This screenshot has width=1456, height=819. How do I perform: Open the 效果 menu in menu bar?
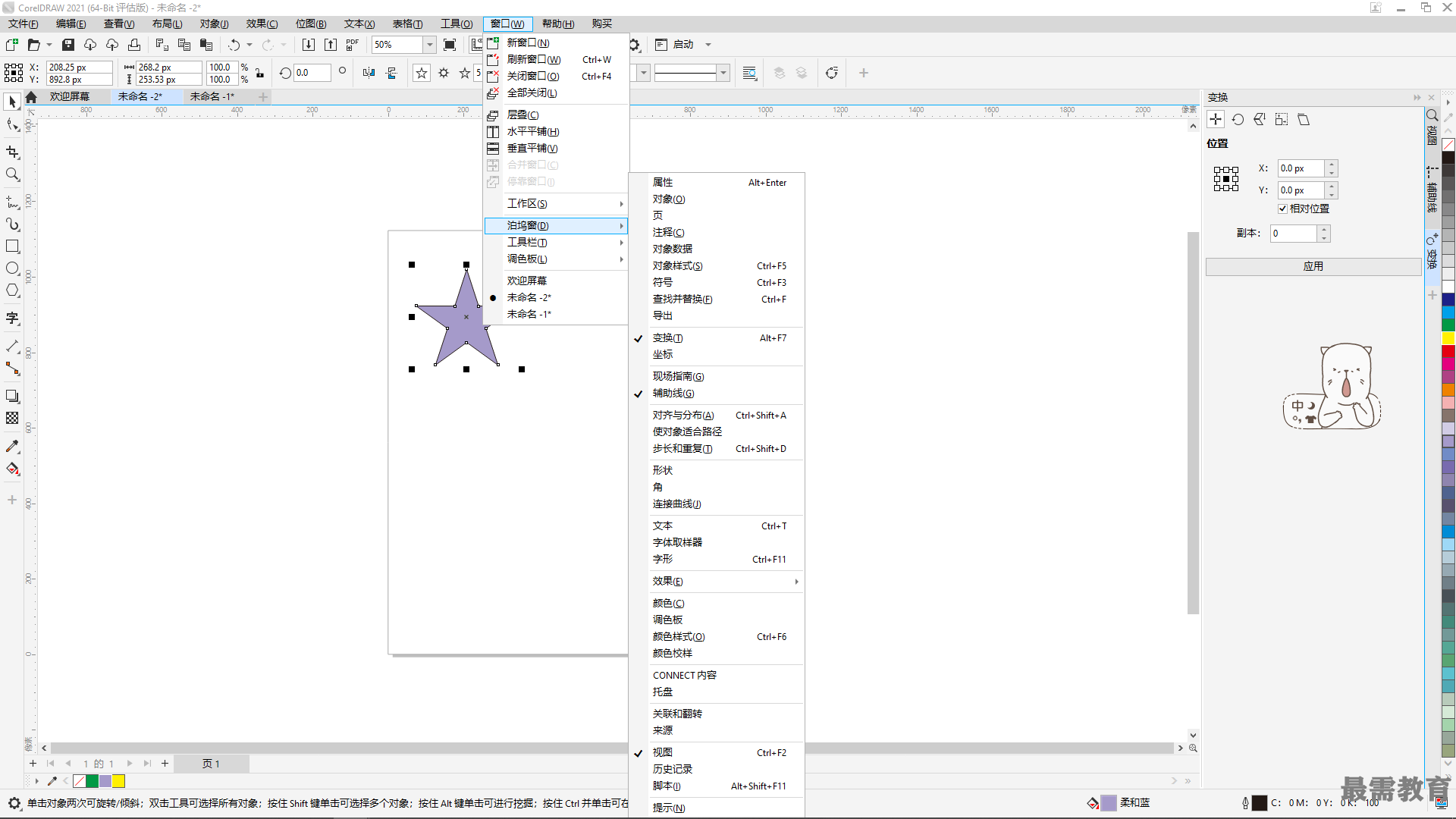click(x=262, y=24)
